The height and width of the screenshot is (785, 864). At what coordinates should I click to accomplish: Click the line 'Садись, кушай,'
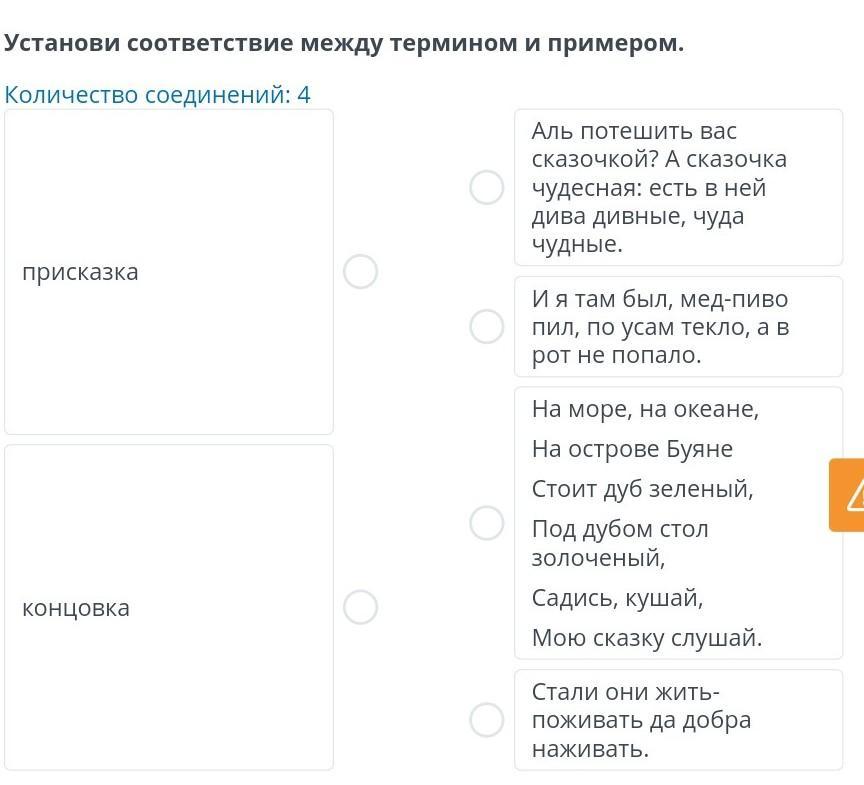tap(618, 598)
